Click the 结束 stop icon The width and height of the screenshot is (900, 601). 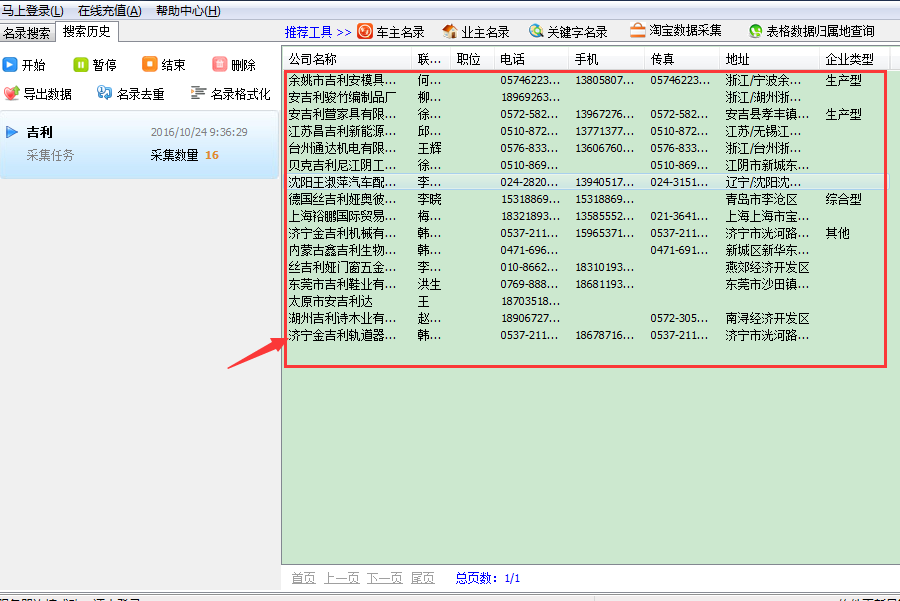click(163, 64)
